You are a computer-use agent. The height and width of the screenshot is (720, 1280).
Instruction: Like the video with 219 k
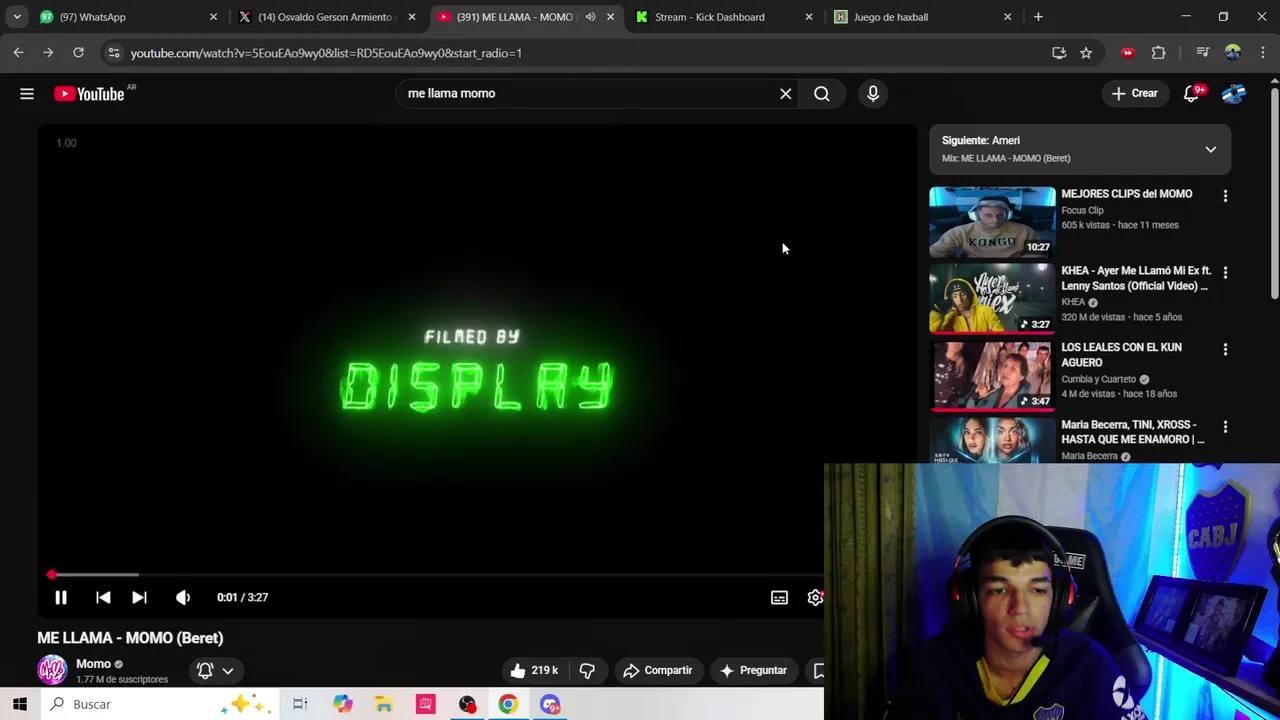click(533, 670)
